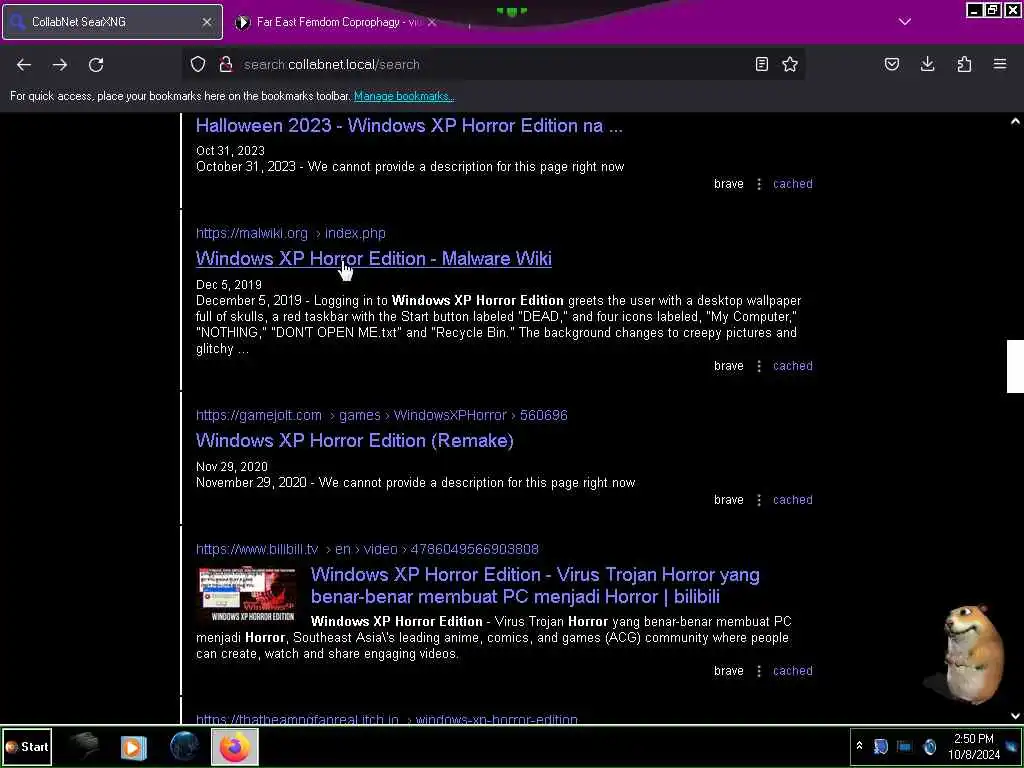Go forward using the forward arrow
The height and width of the screenshot is (768, 1024).
coord(60,65)
